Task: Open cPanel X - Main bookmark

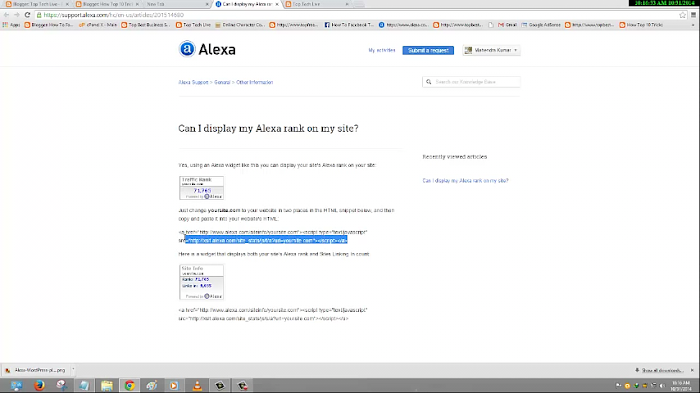Action: (97, 25)
